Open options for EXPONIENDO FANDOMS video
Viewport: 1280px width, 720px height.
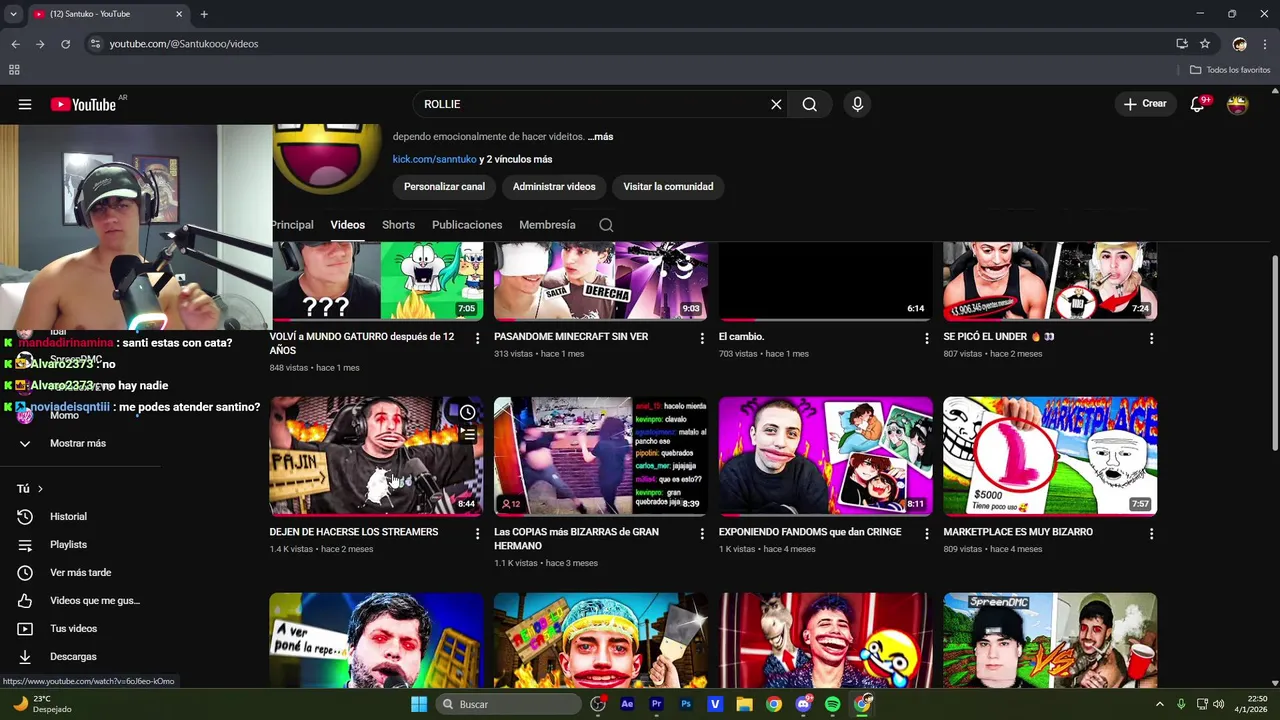[927, 534]
